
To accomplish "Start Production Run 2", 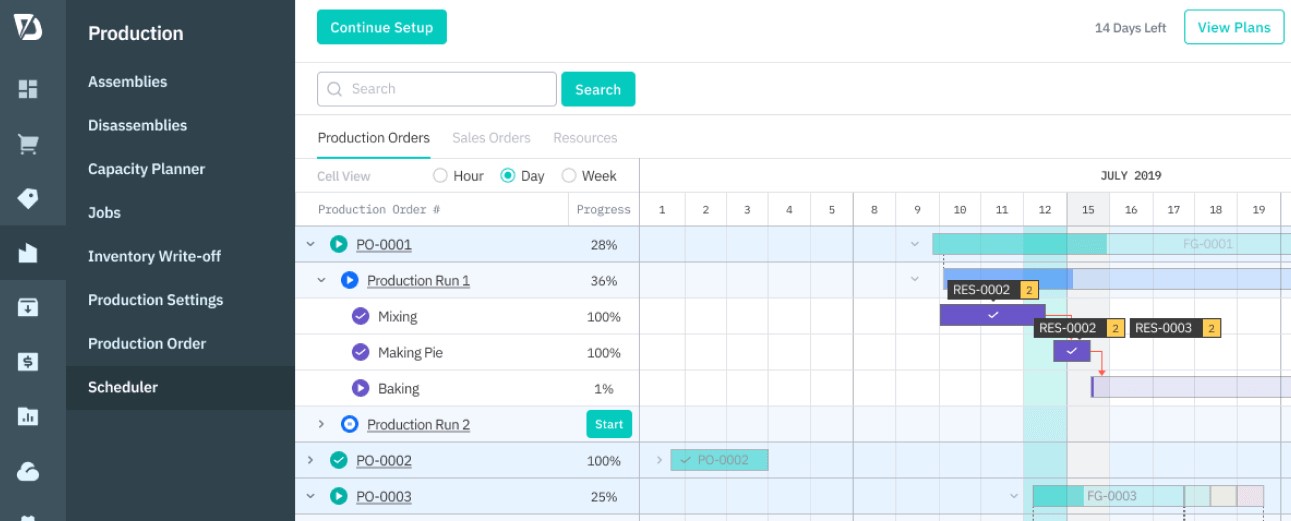I will 609,424.
